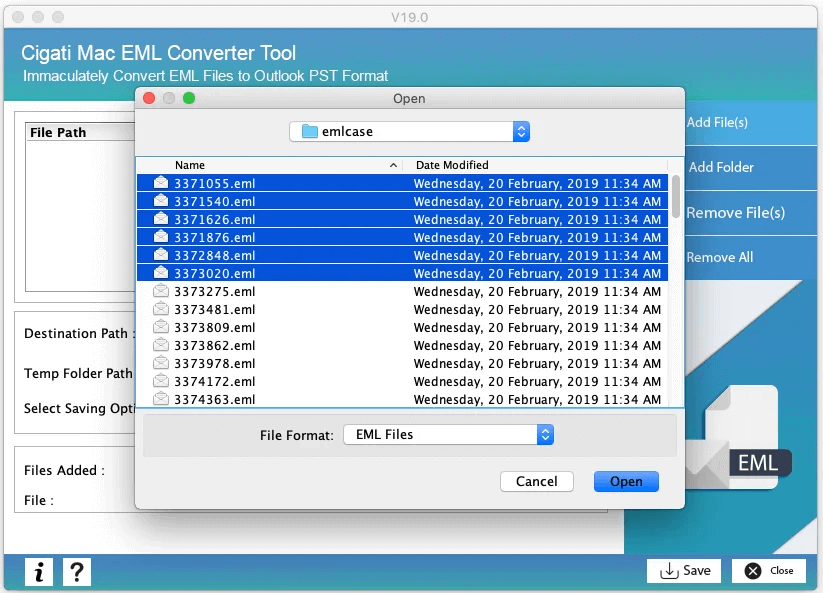The image size is (823, 593).
Task: Click the Close button in main window
Action: pos(769,570)
